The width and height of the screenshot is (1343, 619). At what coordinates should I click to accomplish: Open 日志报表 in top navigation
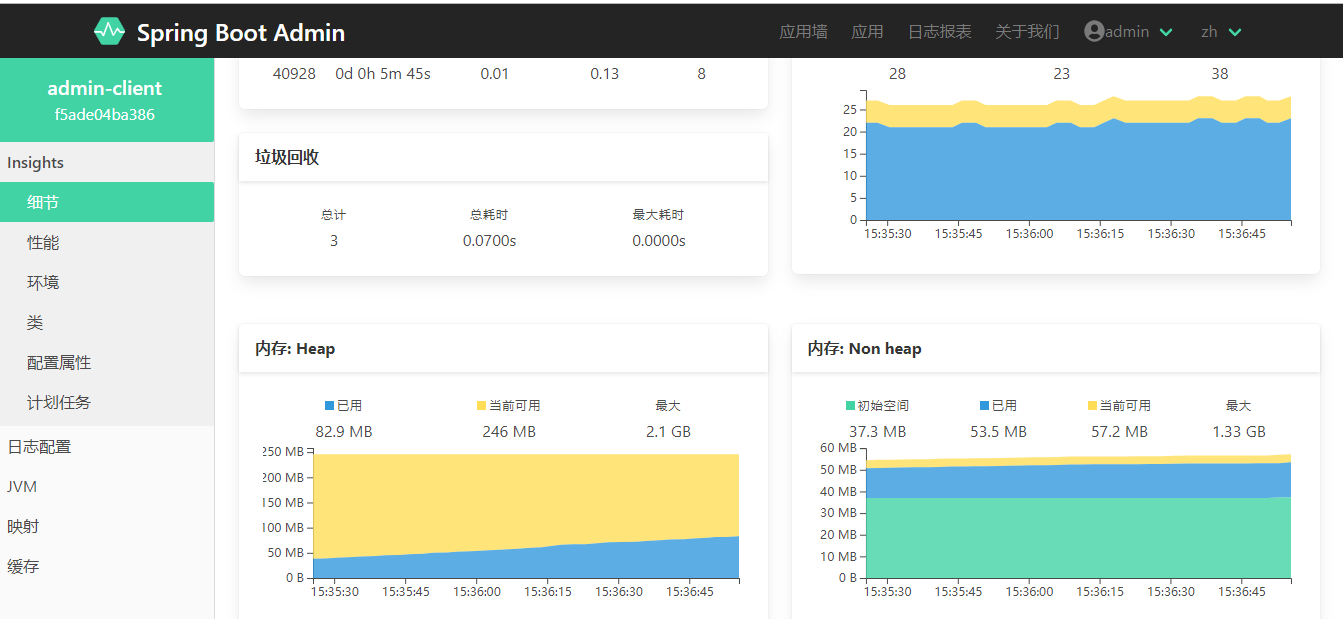click(x=939, y=32)
